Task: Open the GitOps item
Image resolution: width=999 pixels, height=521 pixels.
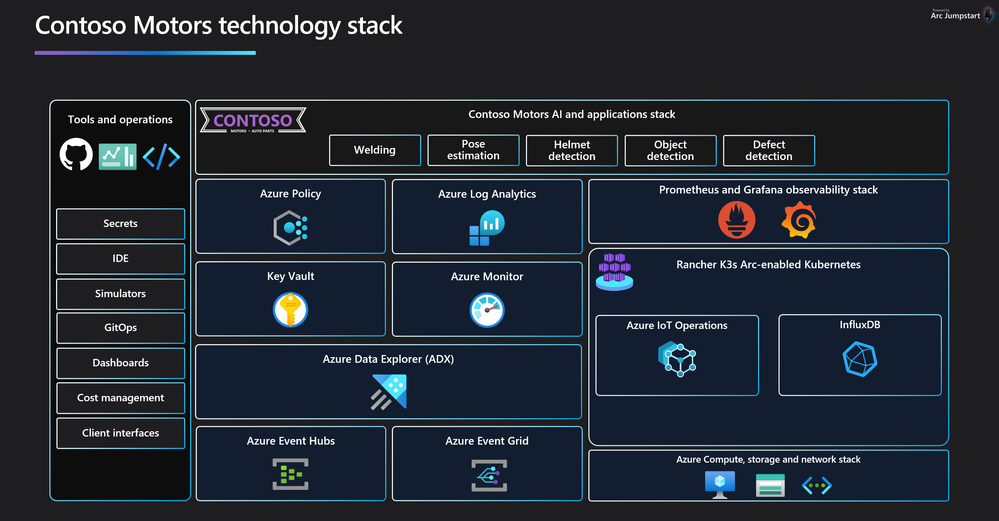Action: point(120,328)
